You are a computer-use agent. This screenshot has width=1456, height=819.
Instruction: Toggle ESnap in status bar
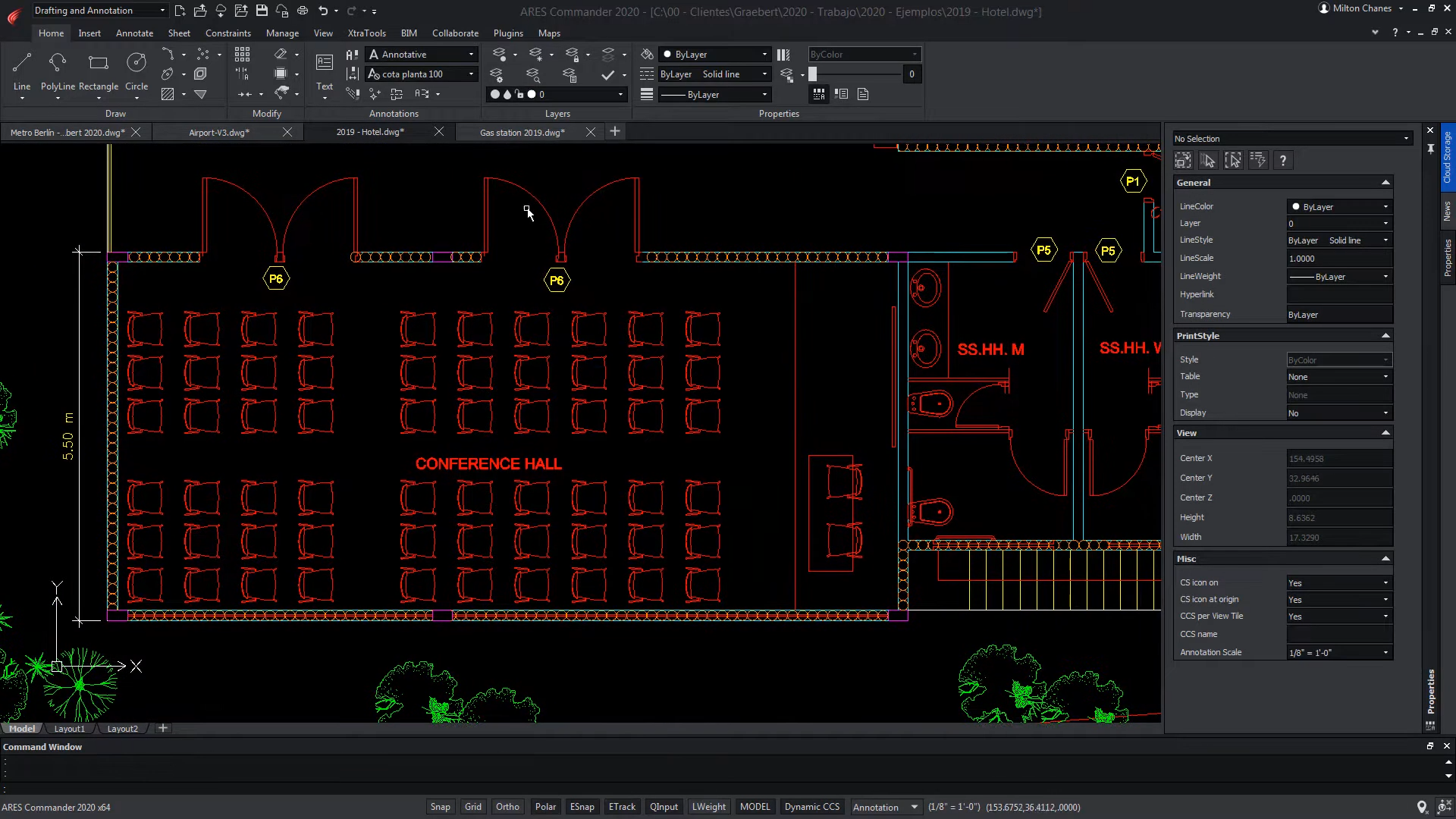click(x=582, y=807)
